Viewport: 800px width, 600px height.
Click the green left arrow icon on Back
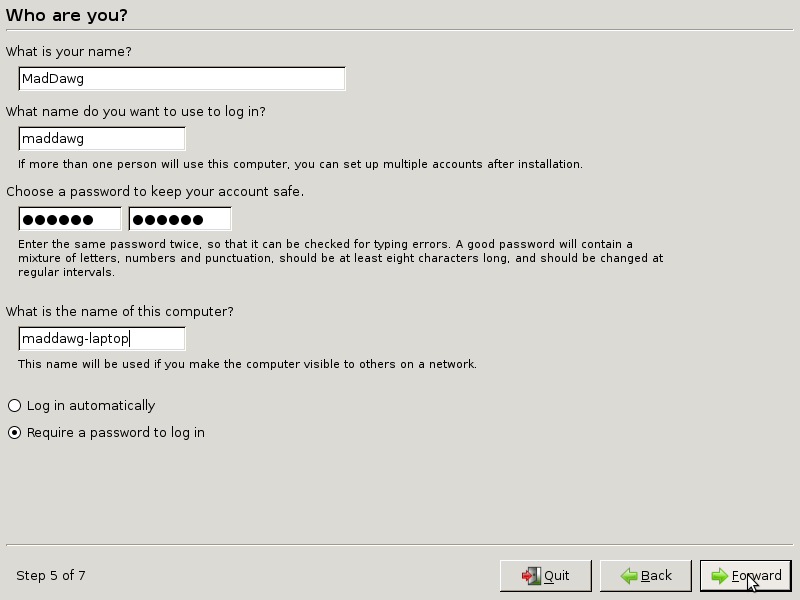[x=629, y=576]
